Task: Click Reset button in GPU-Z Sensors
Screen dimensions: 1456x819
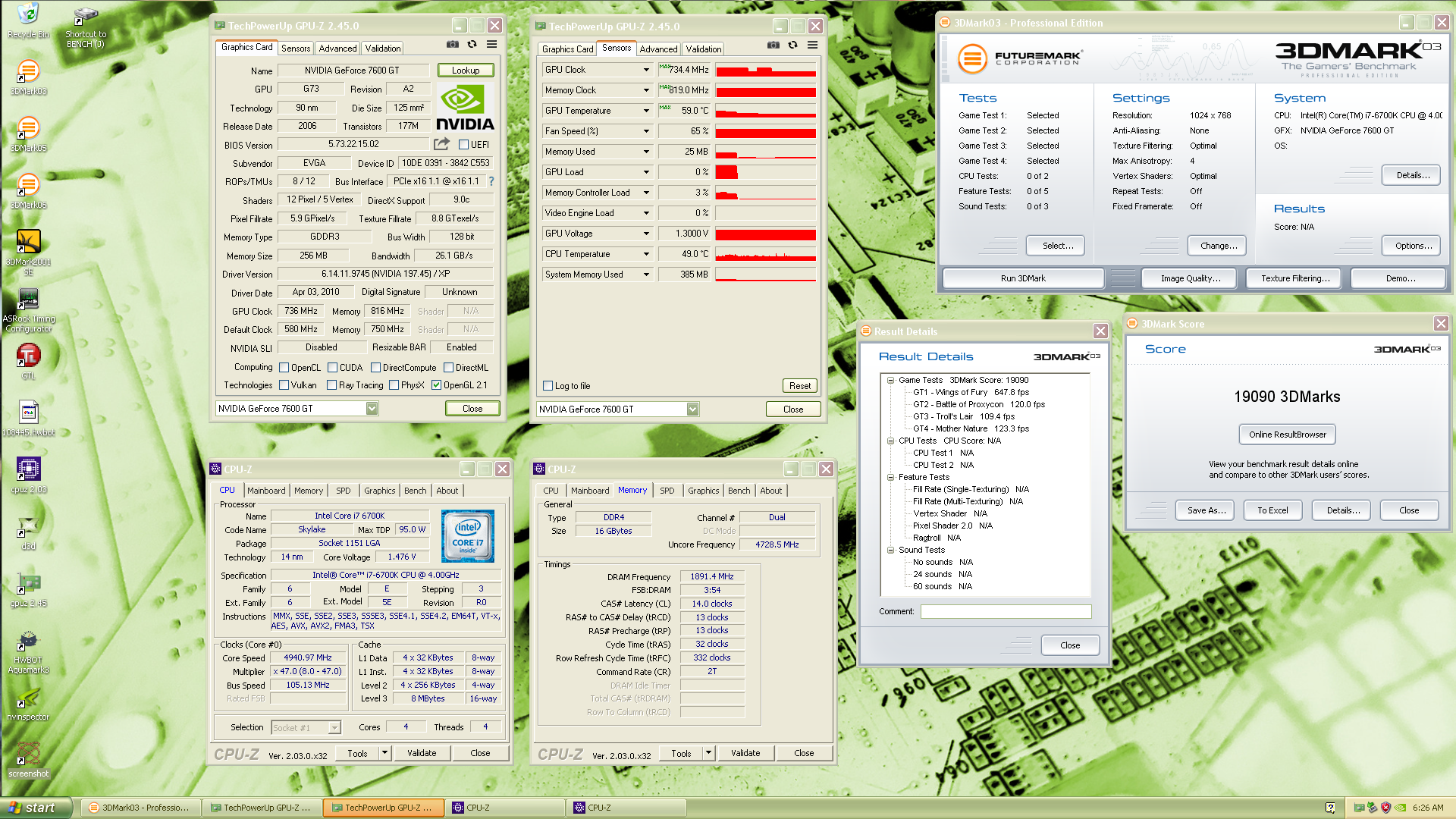Action: (800, 386)
